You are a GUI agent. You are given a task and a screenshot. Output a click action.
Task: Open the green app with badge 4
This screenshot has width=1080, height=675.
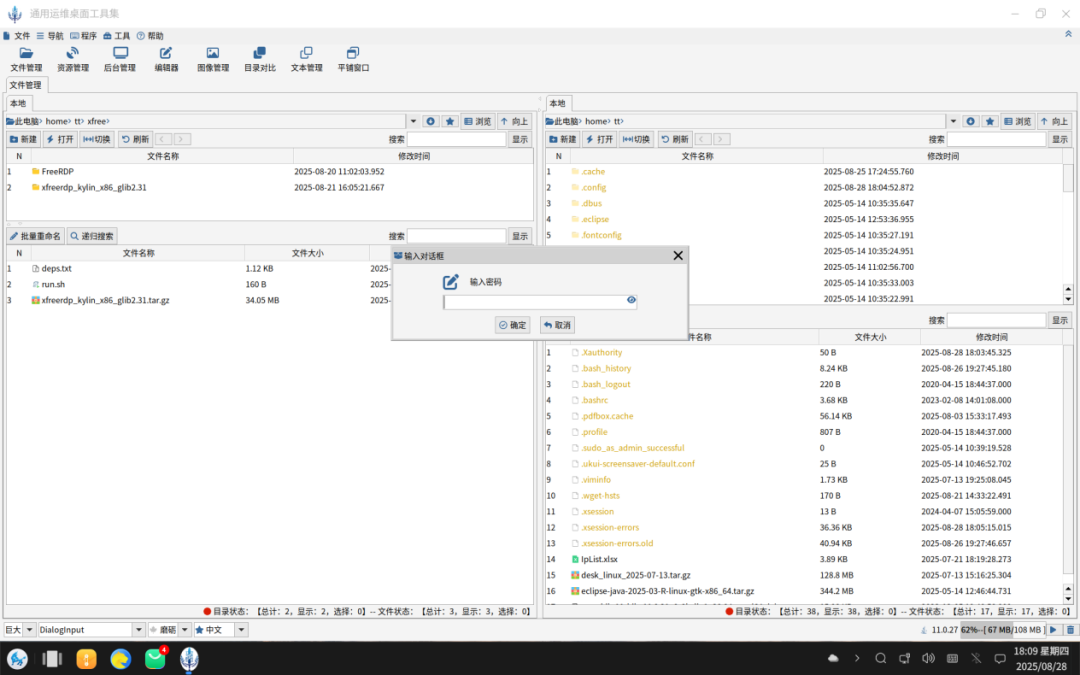pyautogui.click(x=156, y=658)
